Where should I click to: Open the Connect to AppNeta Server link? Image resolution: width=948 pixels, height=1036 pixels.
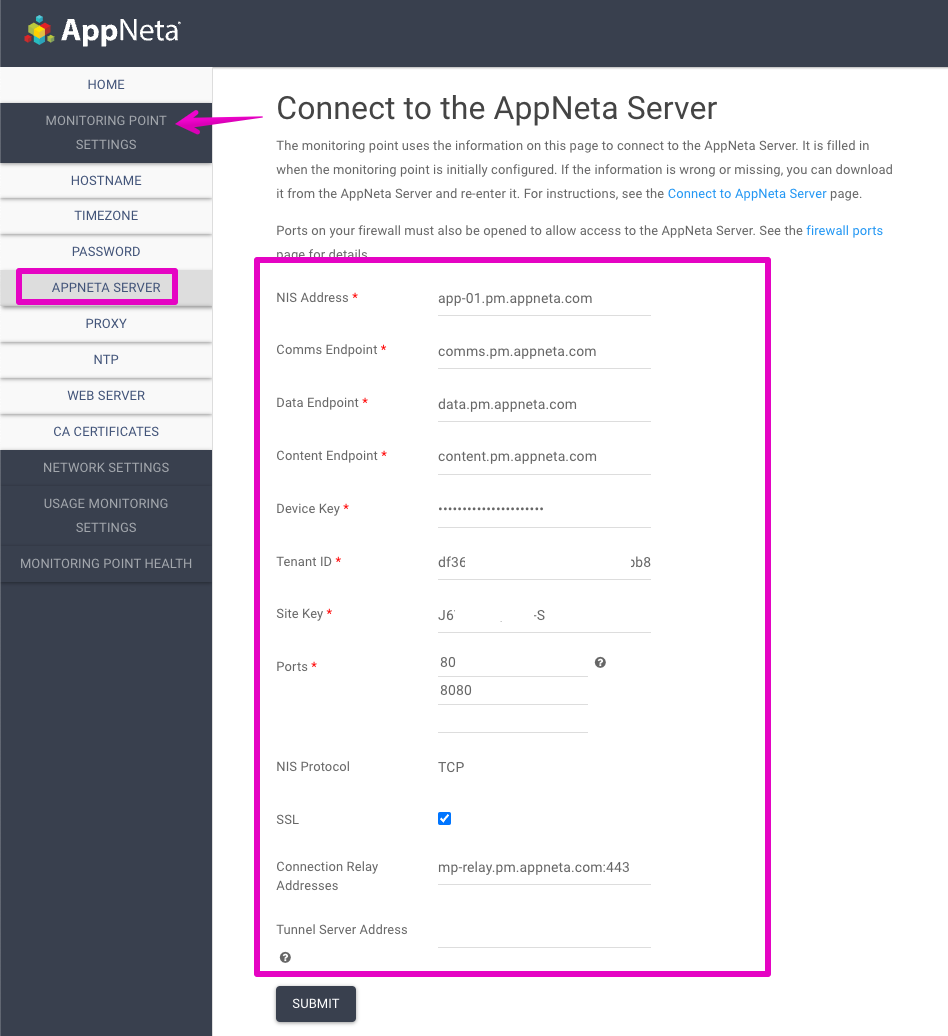[747, 194]
